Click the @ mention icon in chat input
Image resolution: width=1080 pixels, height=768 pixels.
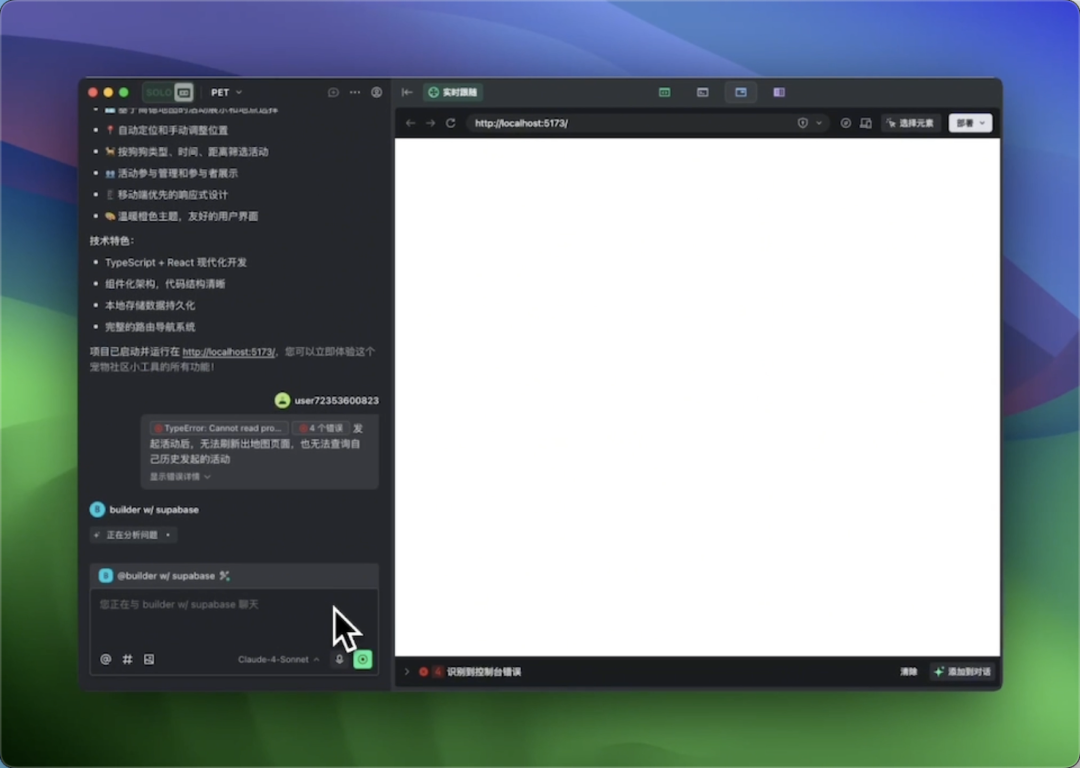click(106, 659)
